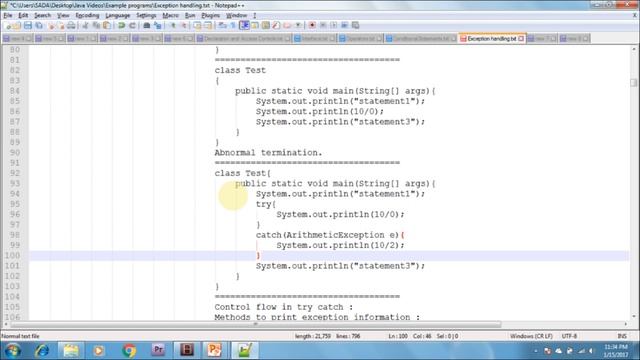Screen dimensions: 640x360
Task: Open the Windows Start menu
Action: click(13, 351)
